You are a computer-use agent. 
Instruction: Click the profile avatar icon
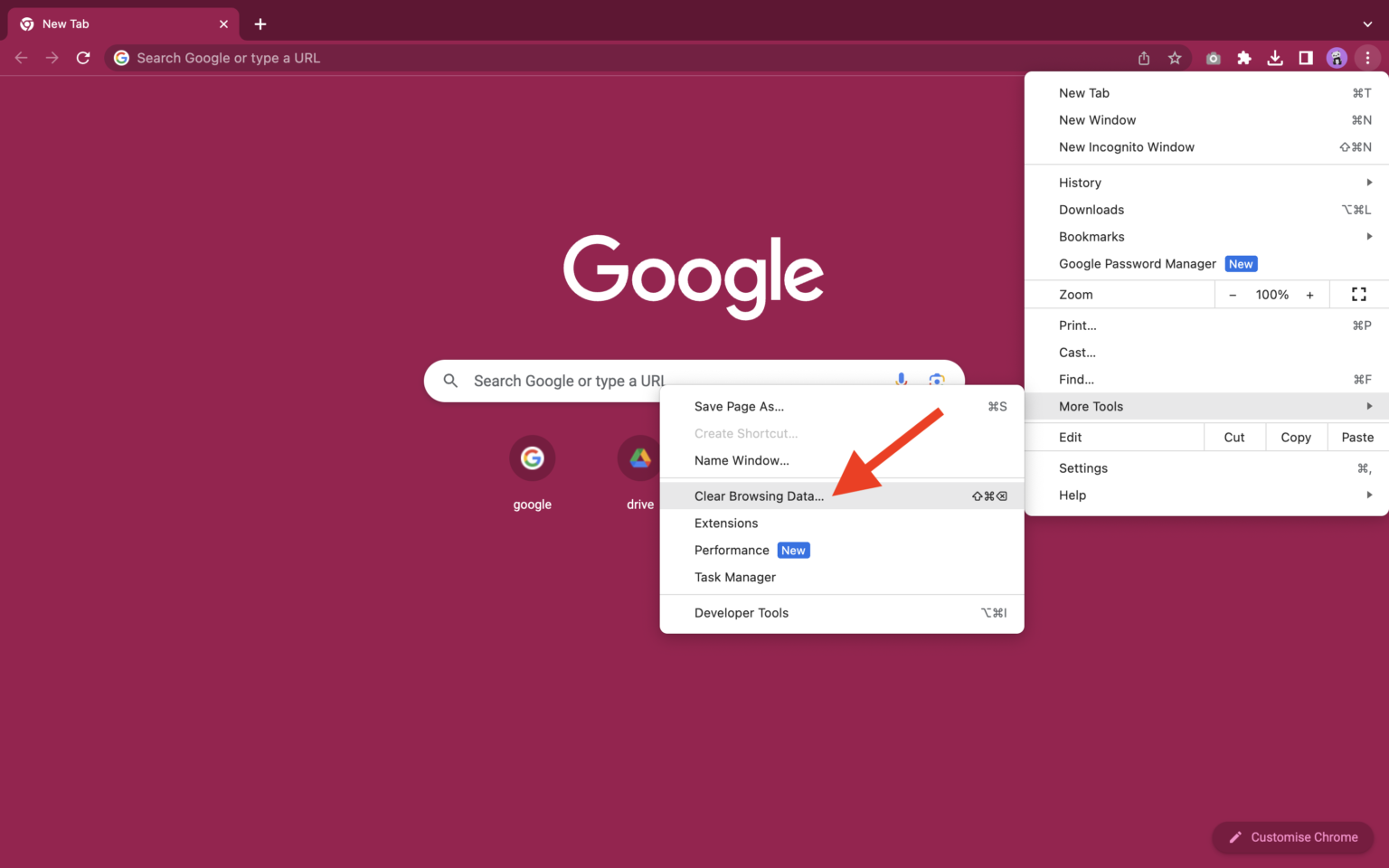tap(1337, 58)
